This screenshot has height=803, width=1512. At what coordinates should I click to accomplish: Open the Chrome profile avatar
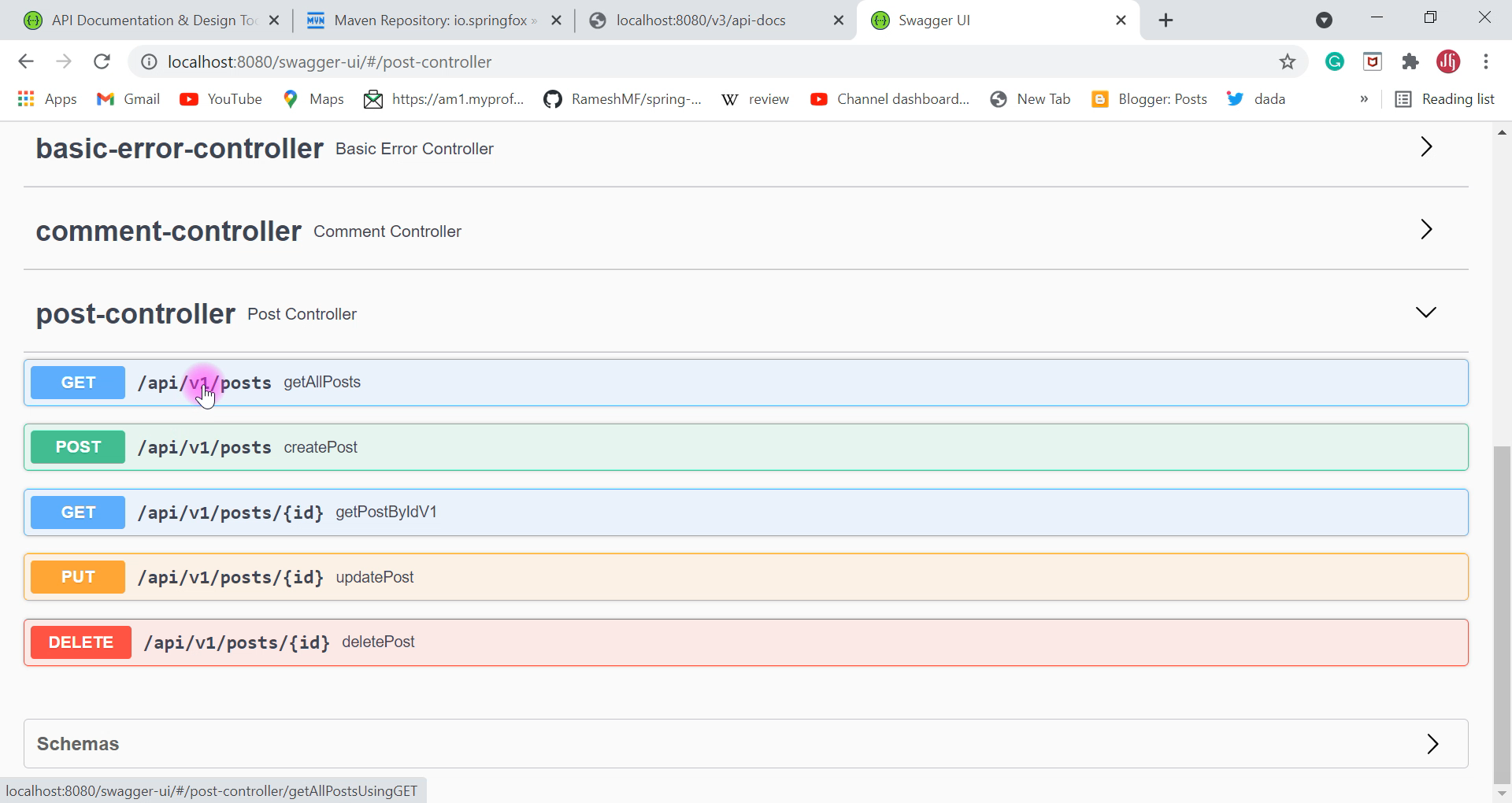click(1448, 61)
